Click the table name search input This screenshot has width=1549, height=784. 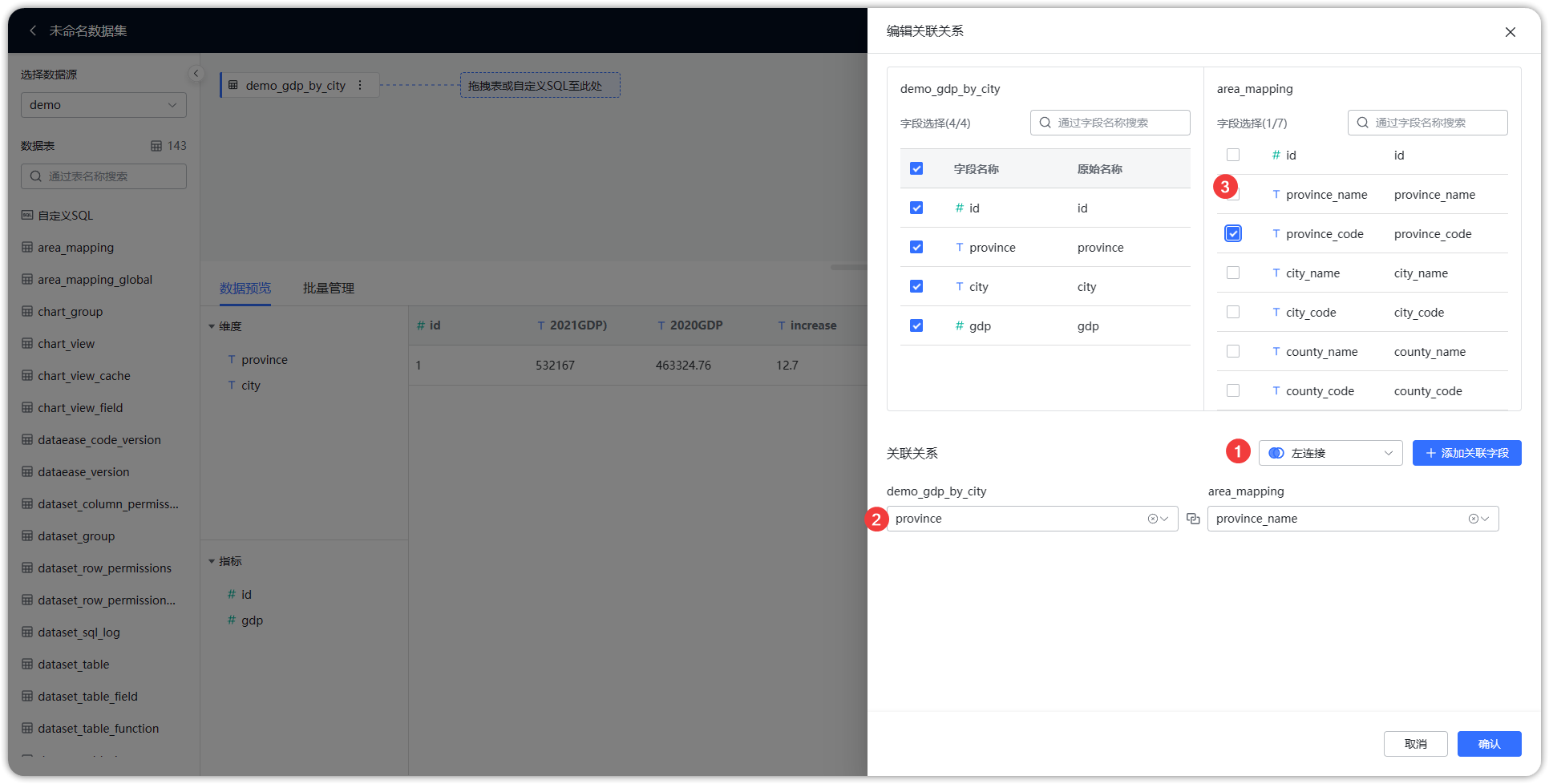(104, 176)
